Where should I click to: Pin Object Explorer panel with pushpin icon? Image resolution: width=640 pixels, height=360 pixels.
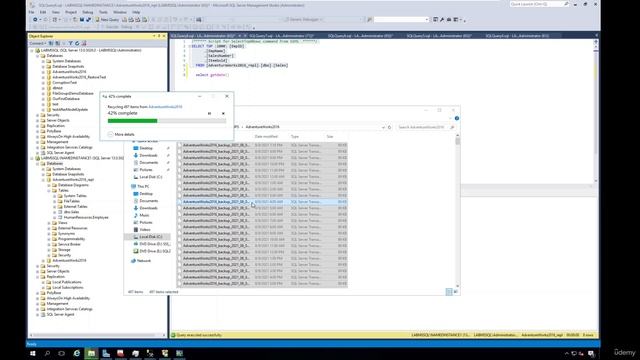pyautogui.click(x=159, y=36)
